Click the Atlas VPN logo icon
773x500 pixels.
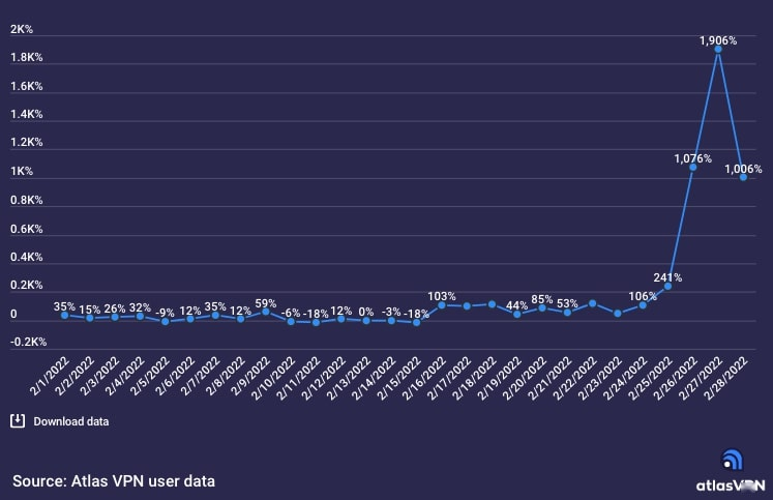pos(732,460)
